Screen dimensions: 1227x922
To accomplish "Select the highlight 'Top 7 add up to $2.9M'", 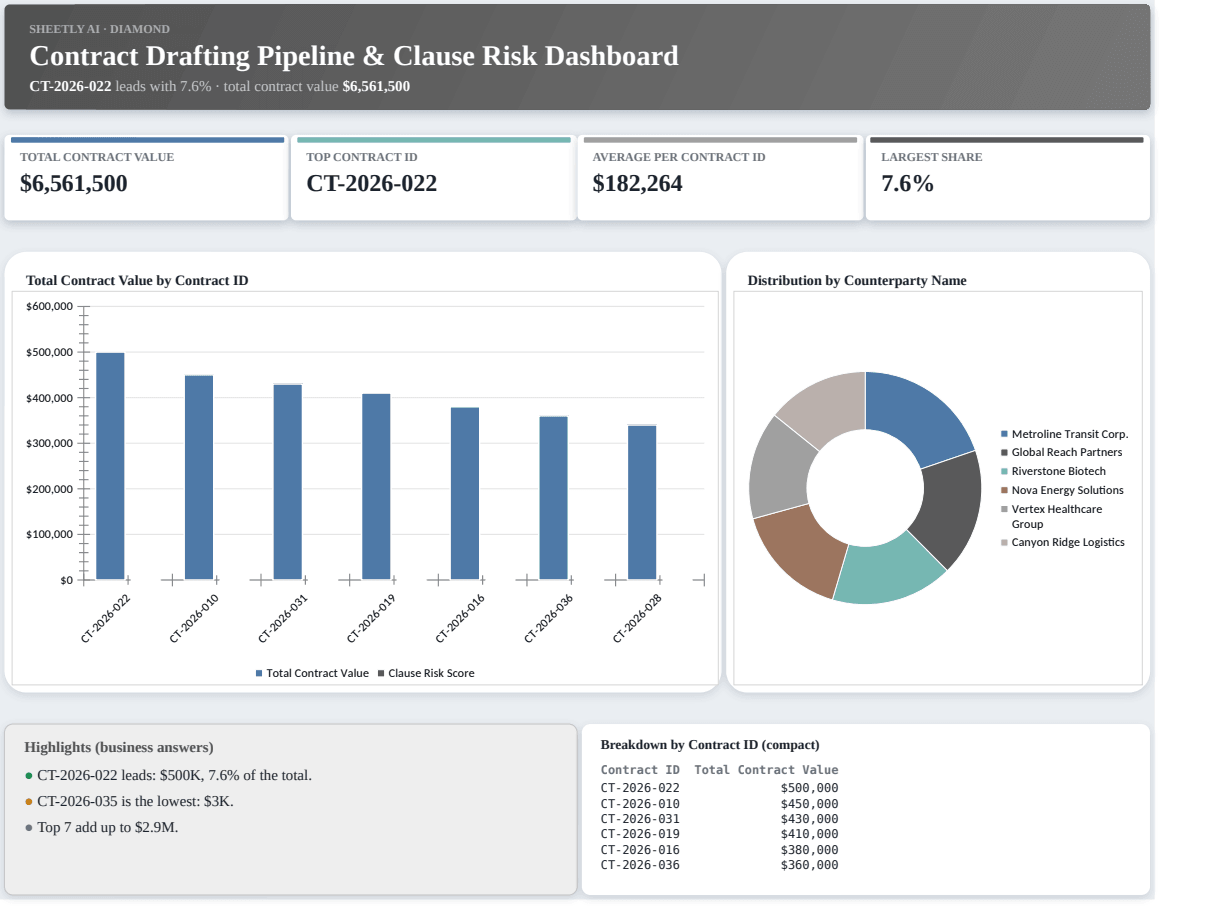I will pyautogui.click(x=102, y=827).
